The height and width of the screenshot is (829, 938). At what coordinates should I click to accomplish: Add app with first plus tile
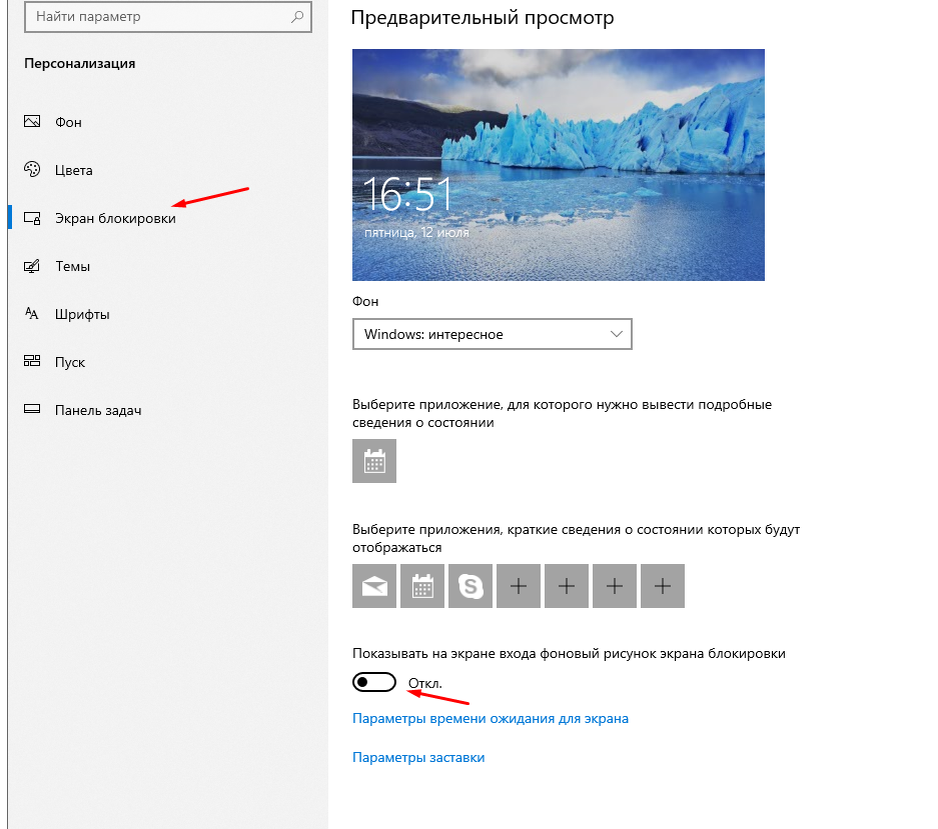[x=519, y=586]
